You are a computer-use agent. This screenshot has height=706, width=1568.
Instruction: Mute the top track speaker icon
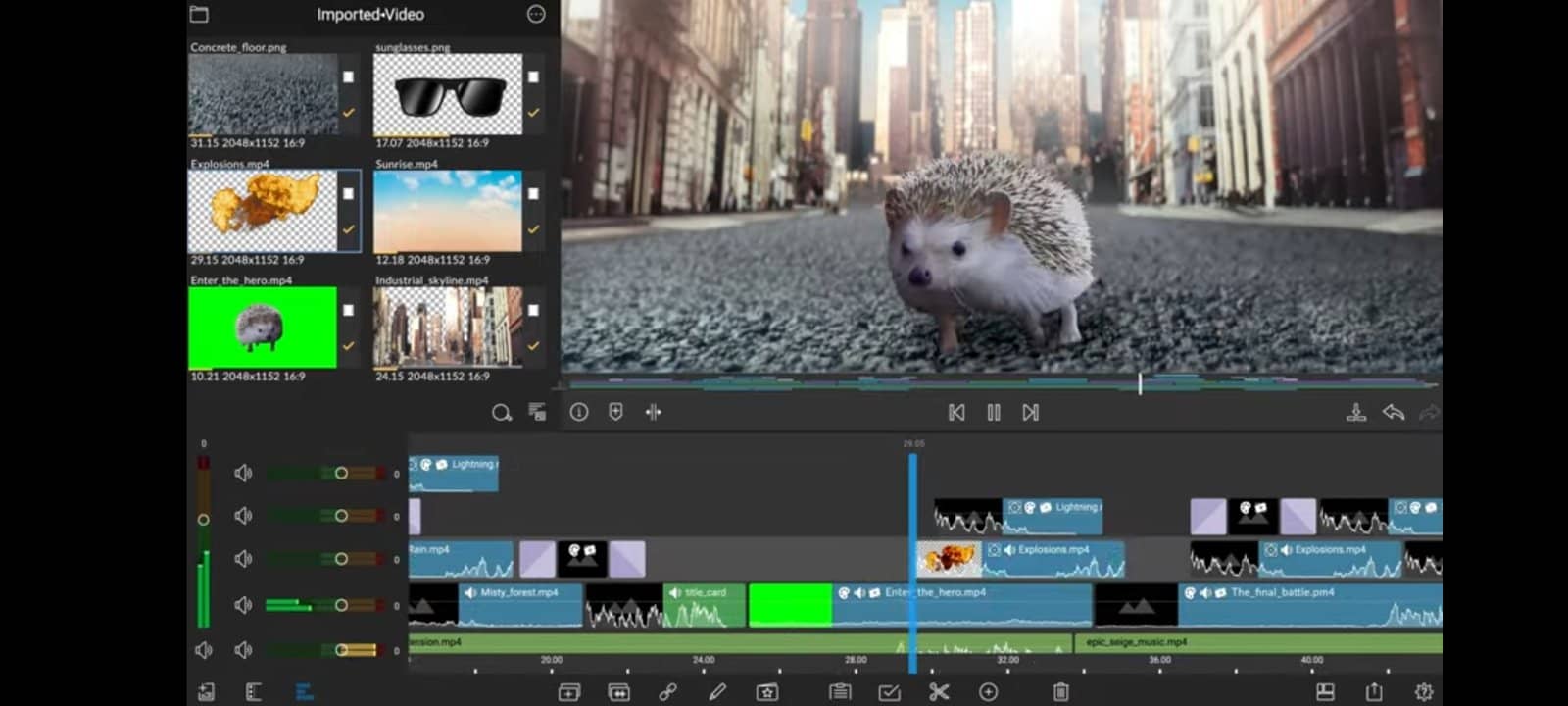pyautogui.click(x=243, y=474)
